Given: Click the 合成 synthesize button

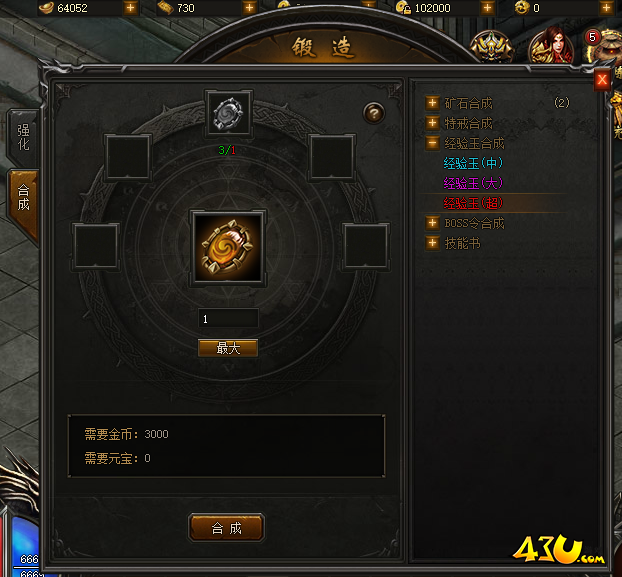Looking at the screenshot, I should (227, 528).
